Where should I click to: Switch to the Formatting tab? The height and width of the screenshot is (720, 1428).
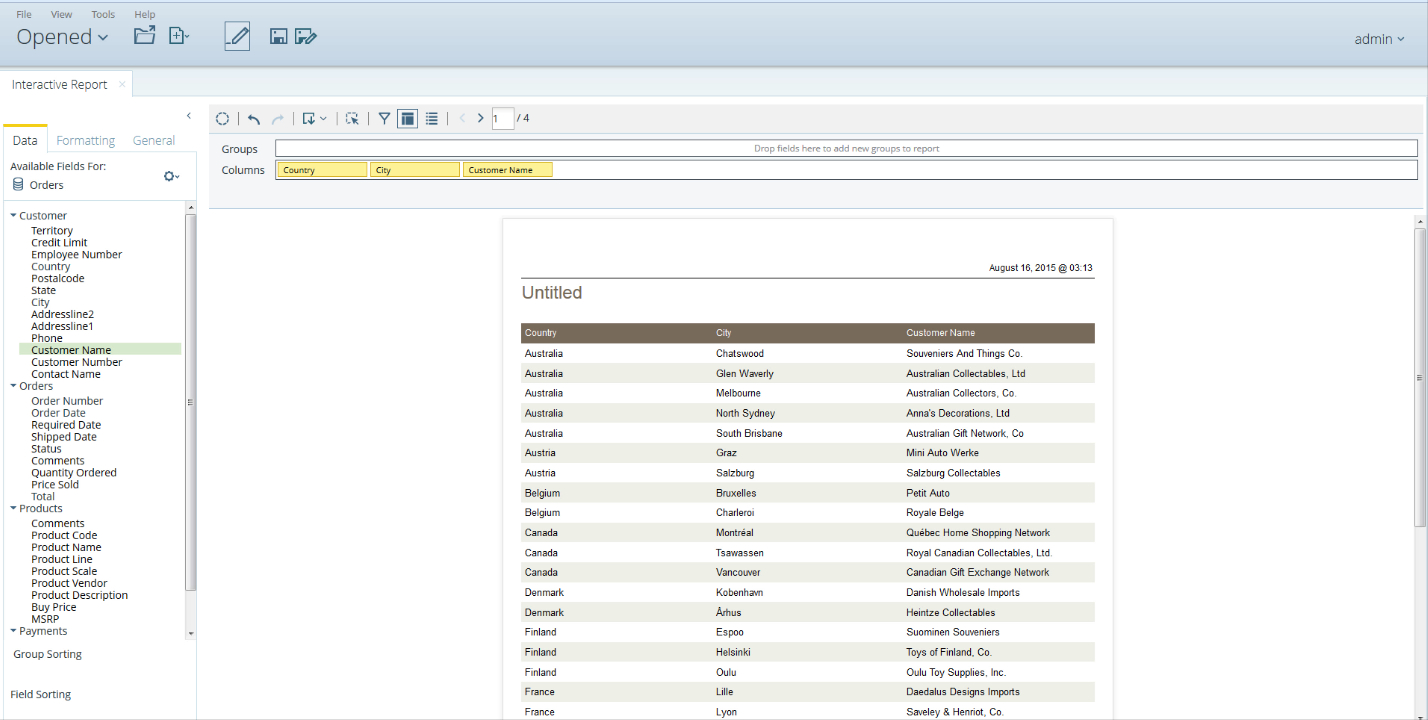pyautogui.click(x=85, y=141)
